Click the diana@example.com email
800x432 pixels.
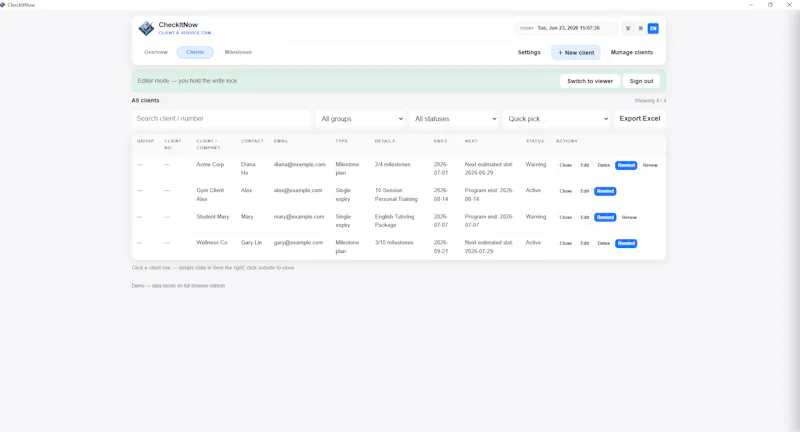coord(299,165)
